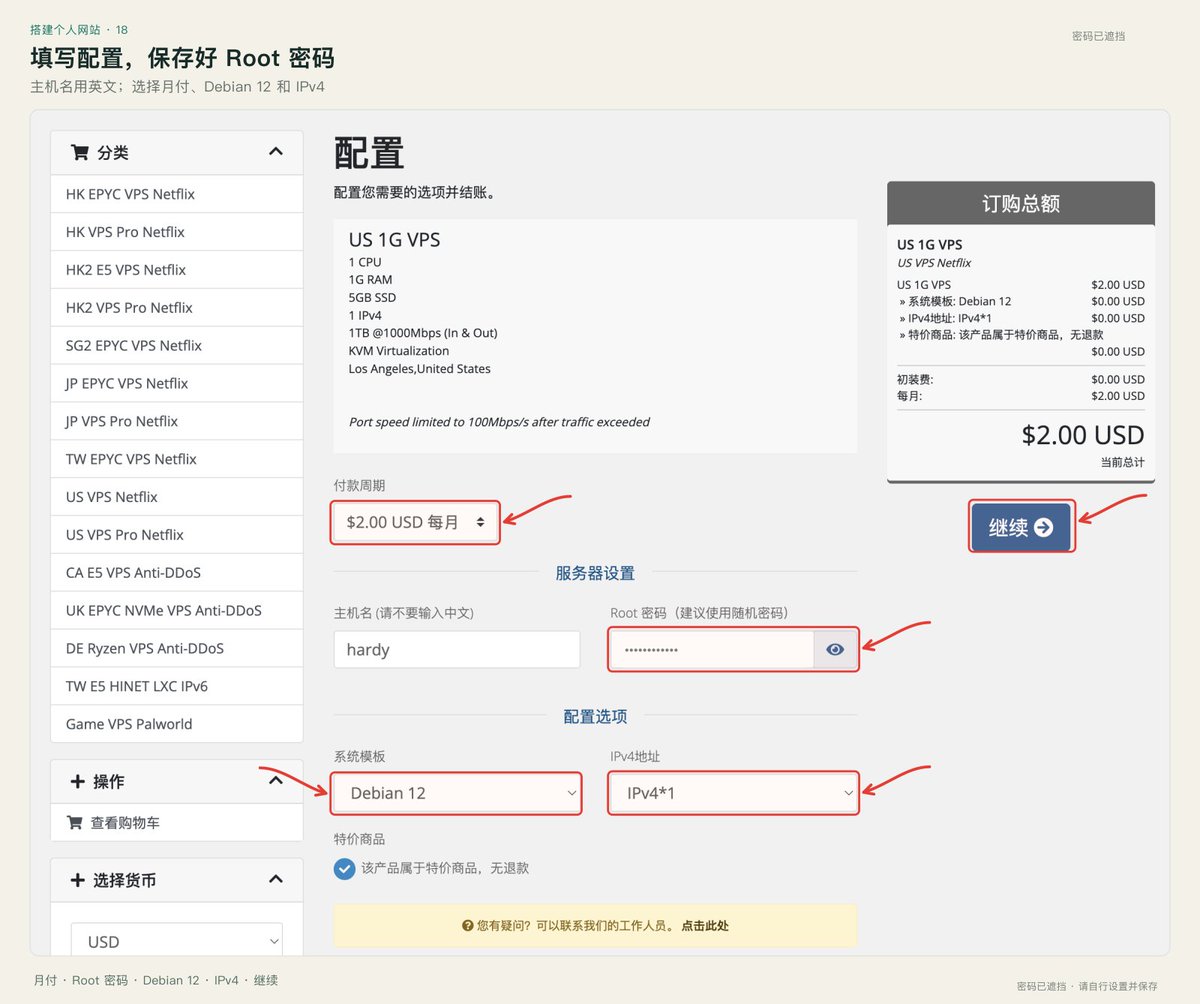The image size is (1200, 1004).
Task: Click the 每月 monthly fee row
Action: [1021, 396]
